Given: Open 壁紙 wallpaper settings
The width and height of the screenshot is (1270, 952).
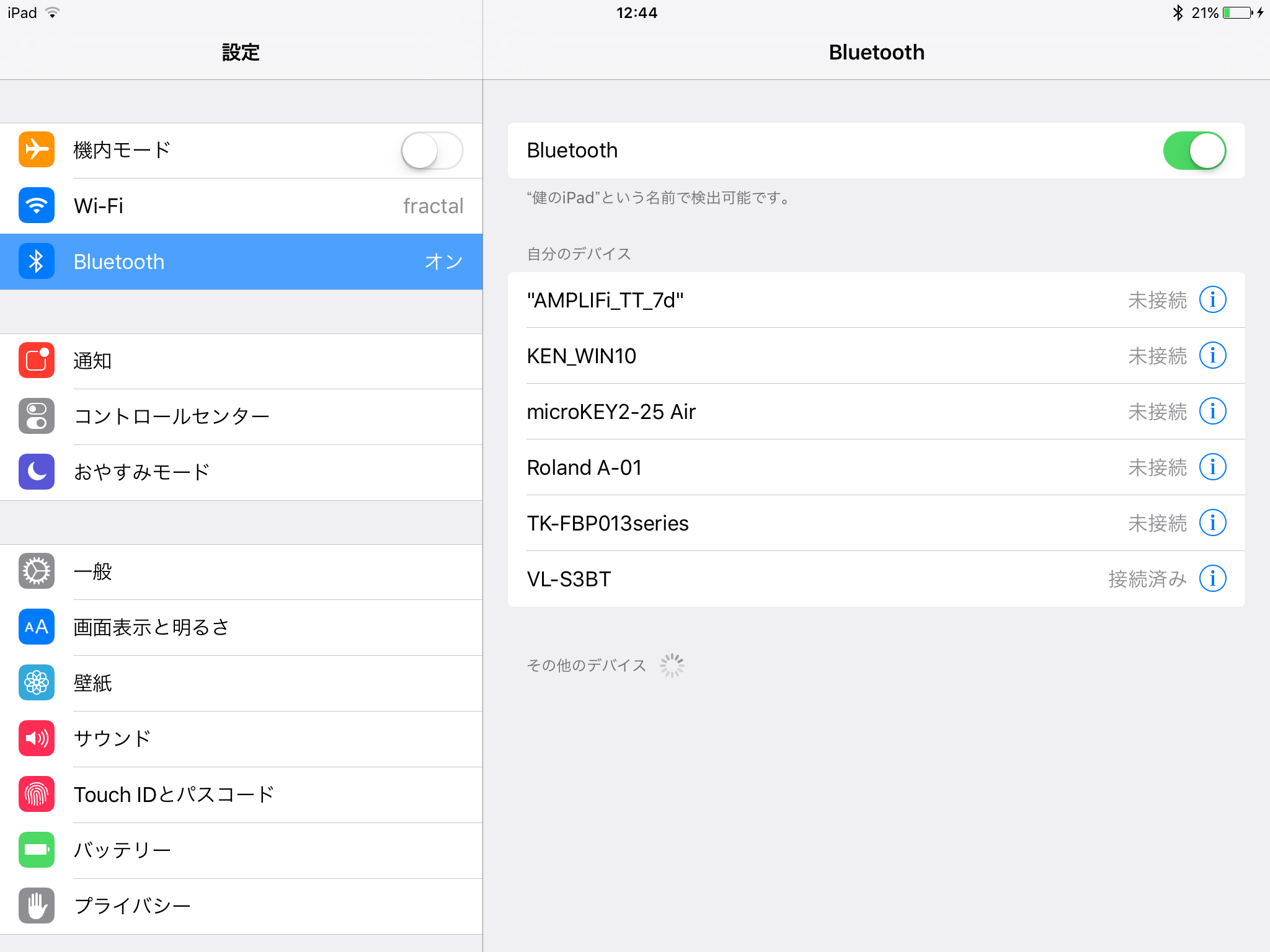Looking at the screenshot, I should pyautogui.click(x=241, y=683).
